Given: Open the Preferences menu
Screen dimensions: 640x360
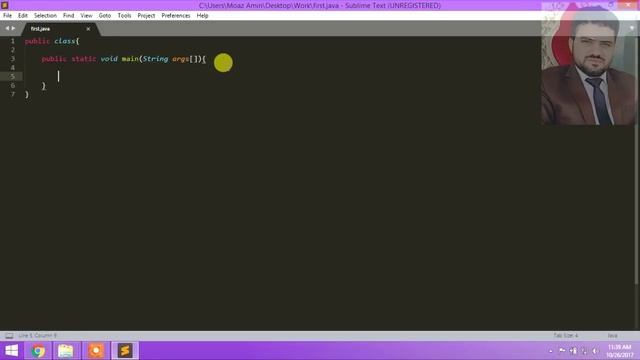Looking at the screenshot, I should [x=176, y=16].
